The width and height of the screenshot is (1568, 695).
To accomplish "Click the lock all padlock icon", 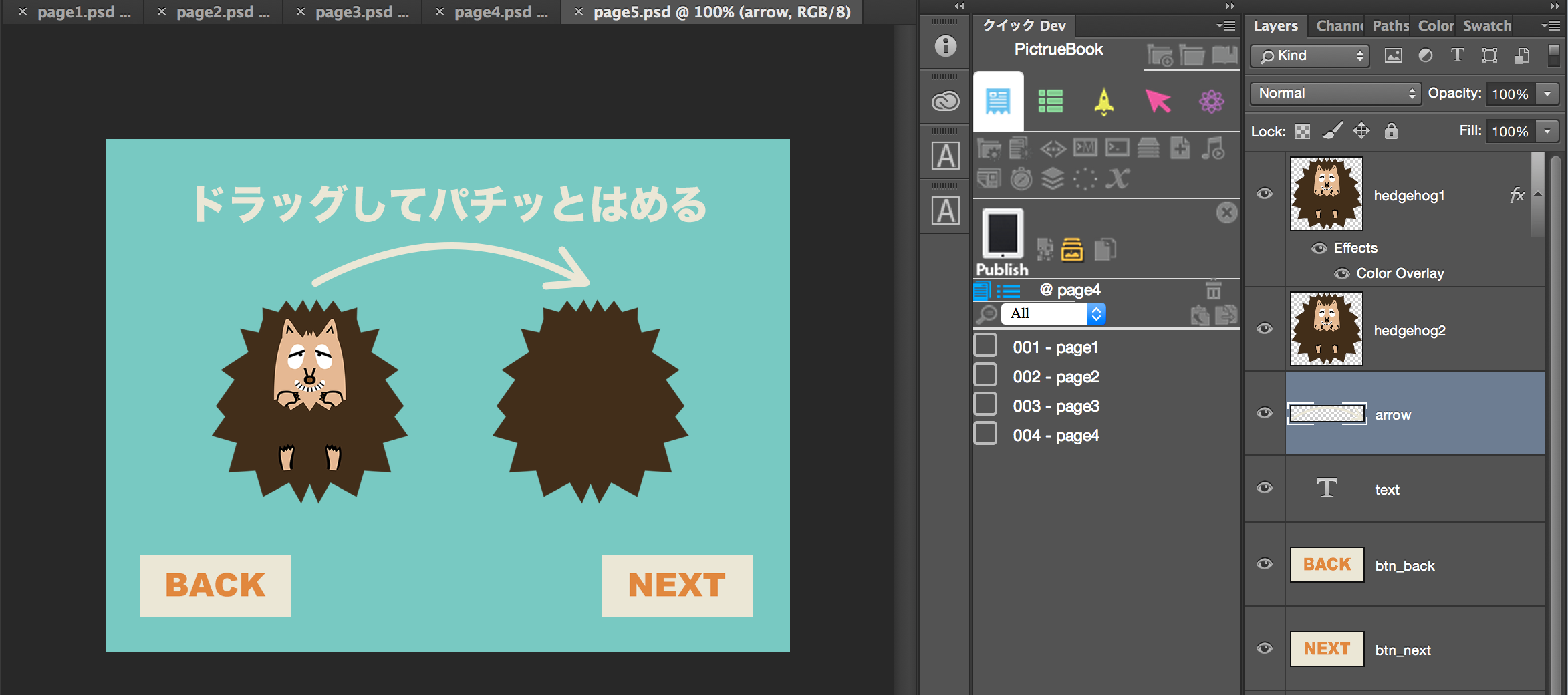I will point(1392,131).
